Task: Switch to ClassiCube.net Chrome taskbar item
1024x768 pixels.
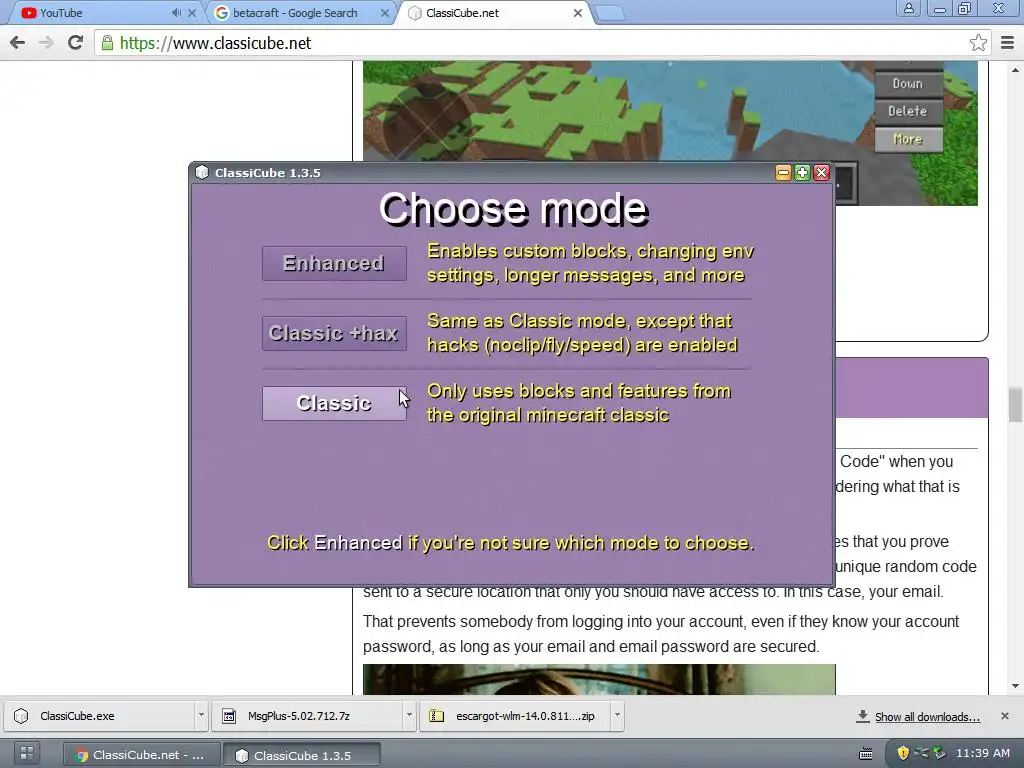Action: [x=140, y=755]
